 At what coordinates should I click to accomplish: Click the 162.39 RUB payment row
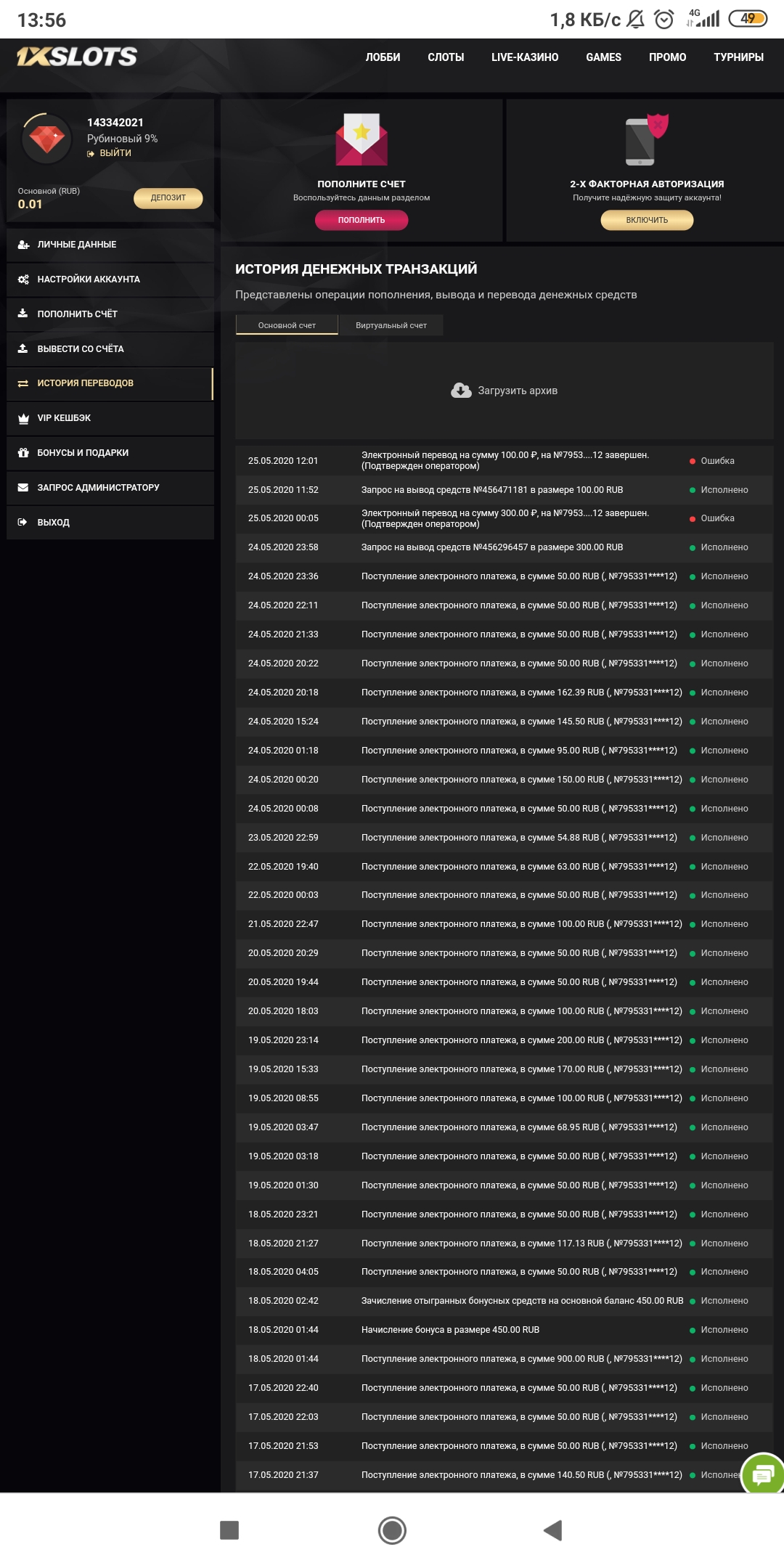pos(505,693)
